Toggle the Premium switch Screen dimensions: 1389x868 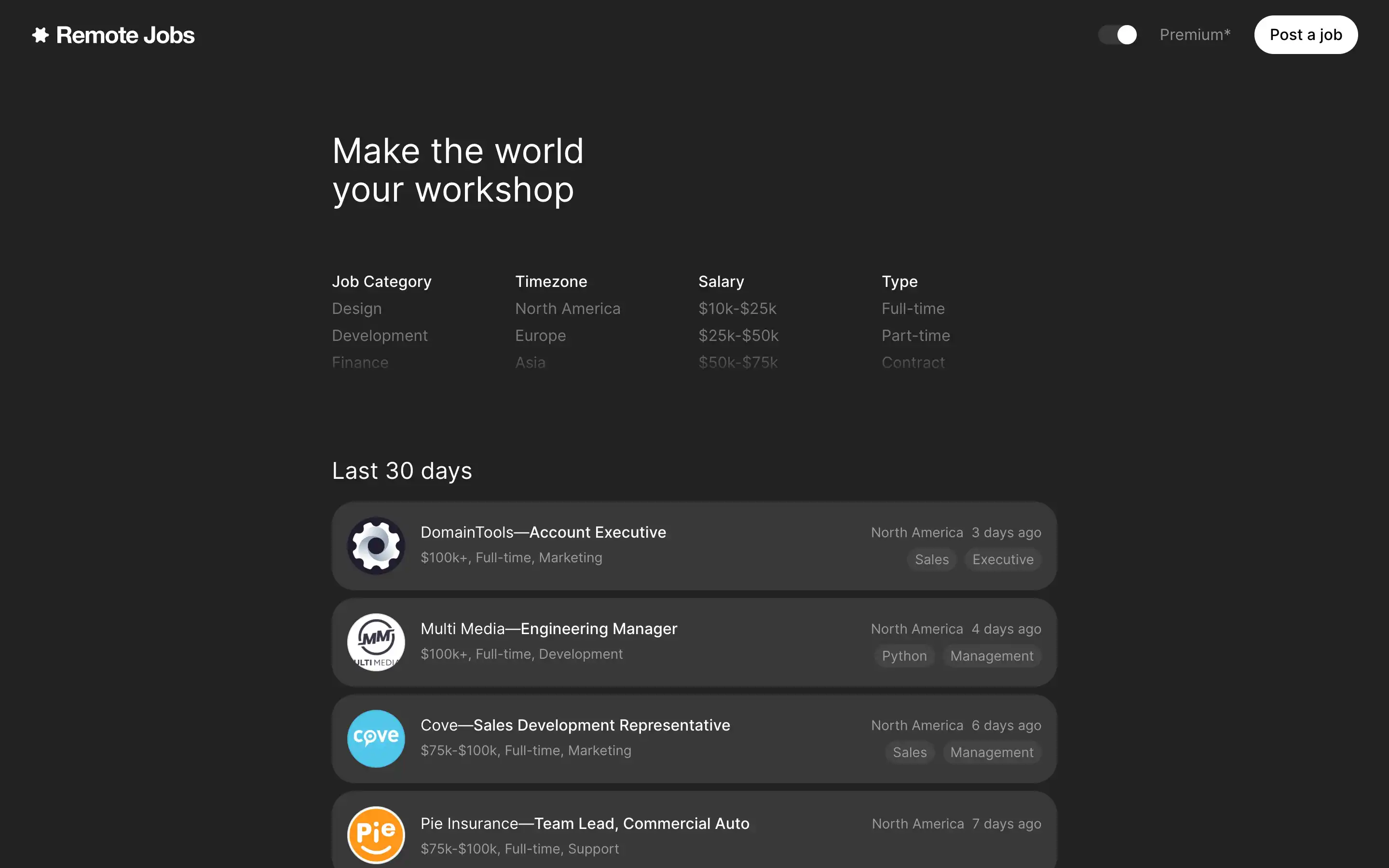1117,35
